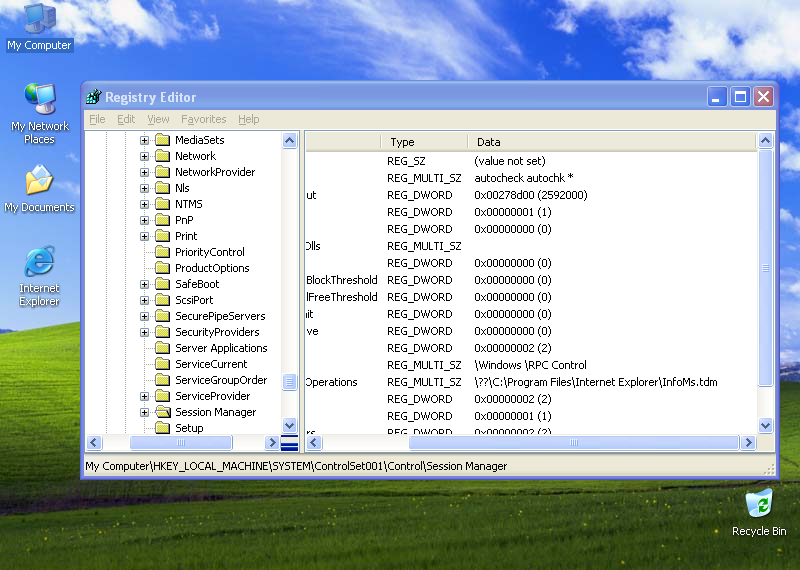Open the My Computer desktop icon
The image size is (800, 570).
(x=39, y=27)
